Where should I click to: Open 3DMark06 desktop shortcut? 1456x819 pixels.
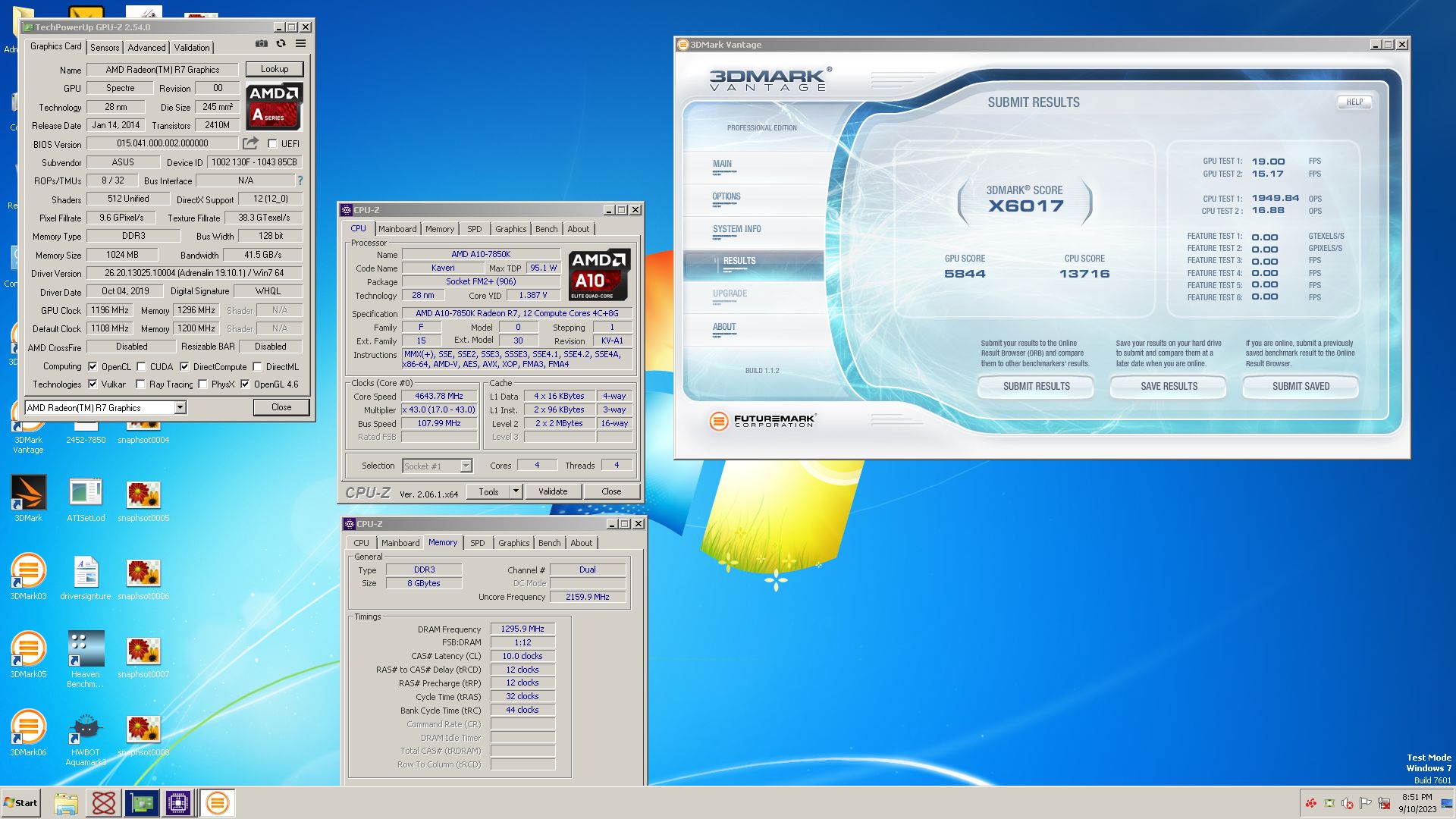click(x=28, y=733)
